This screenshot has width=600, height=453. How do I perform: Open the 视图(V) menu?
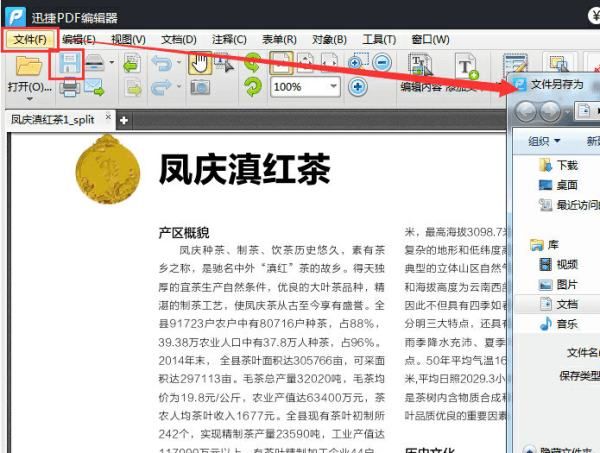point(128,39)
